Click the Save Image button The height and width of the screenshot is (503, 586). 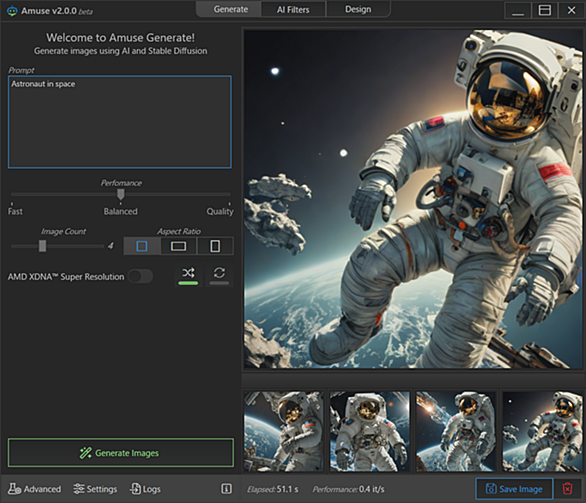tap(514, 488)
